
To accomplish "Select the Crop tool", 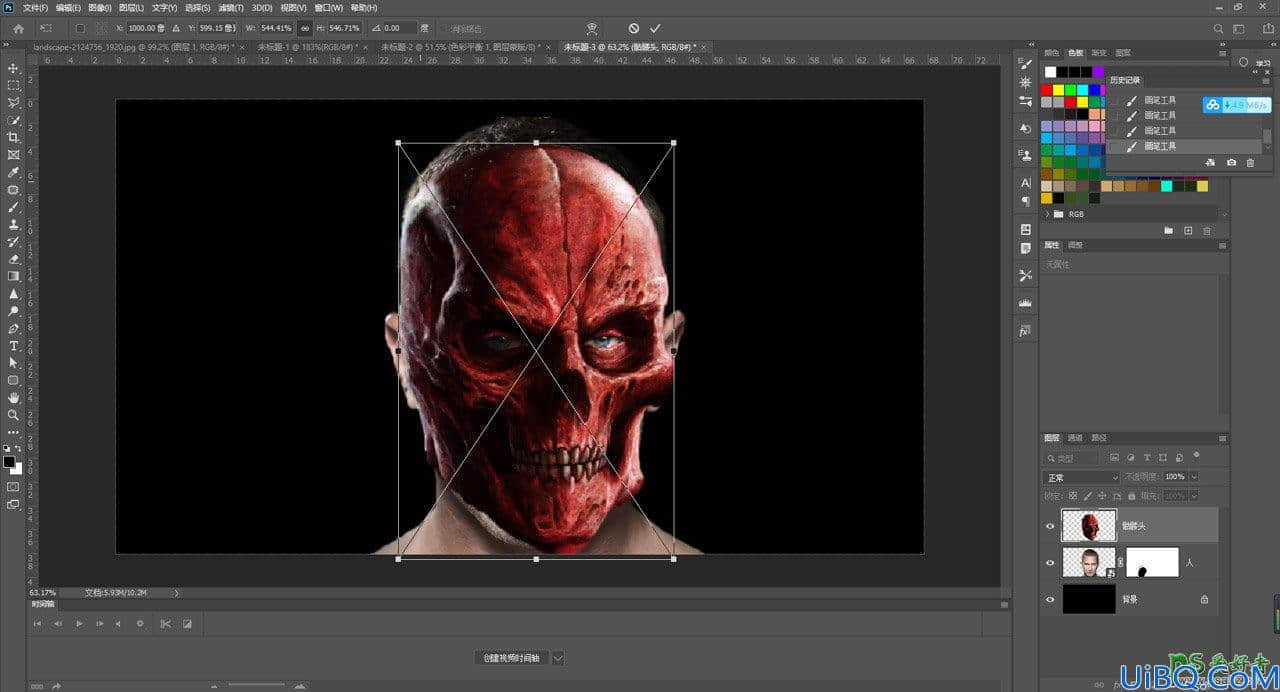I will [x=14, y=137].
